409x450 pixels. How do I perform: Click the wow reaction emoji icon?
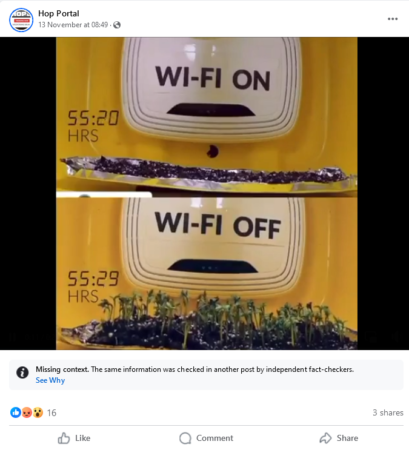pos(38,413)
